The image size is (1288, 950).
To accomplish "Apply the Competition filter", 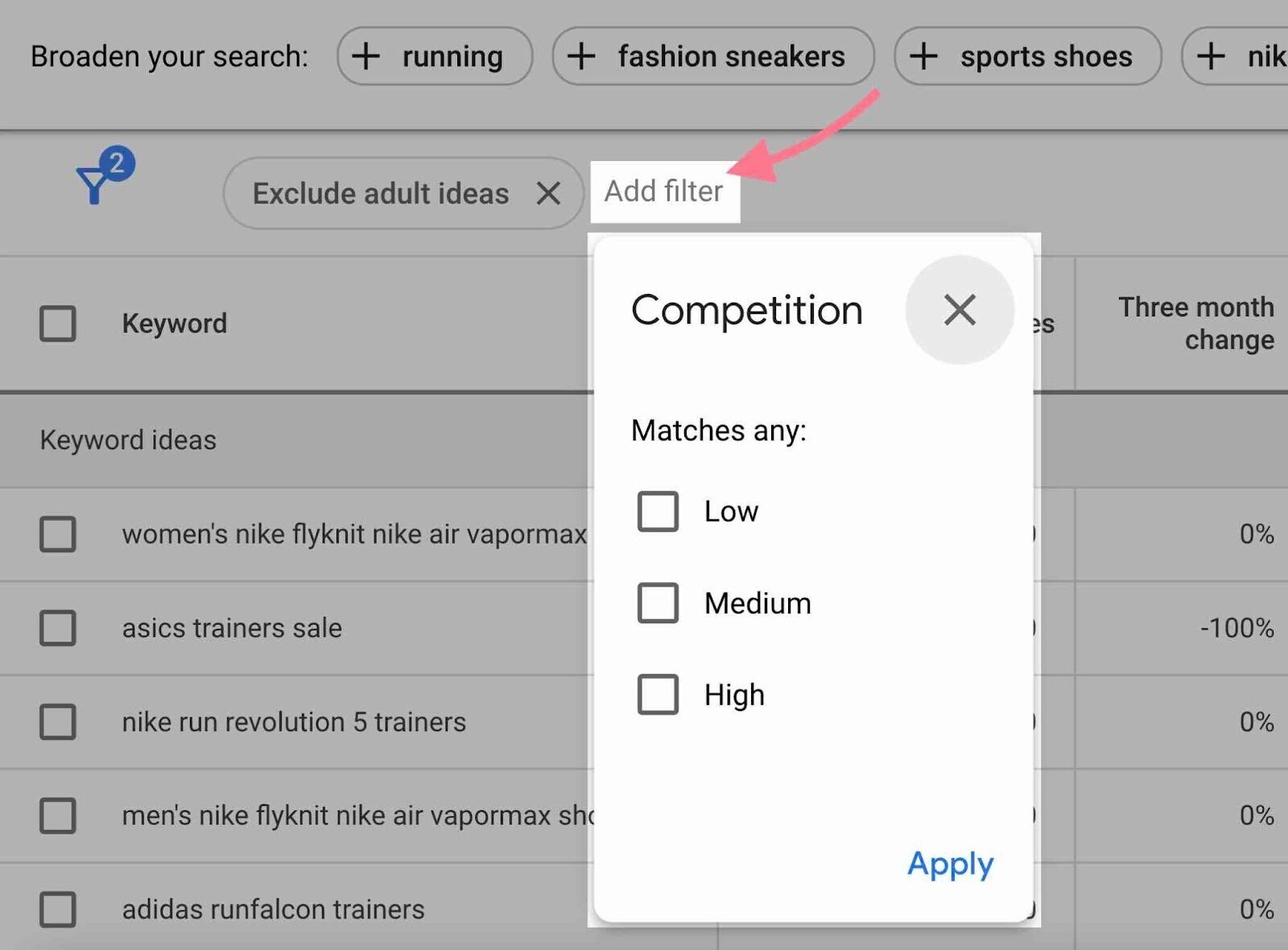I will 949,865.
